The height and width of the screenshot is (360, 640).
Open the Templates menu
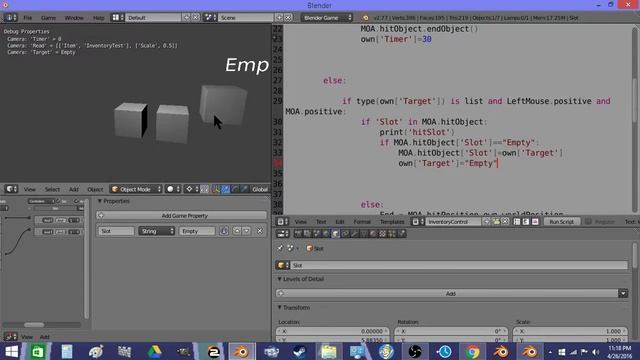point(392,222)
